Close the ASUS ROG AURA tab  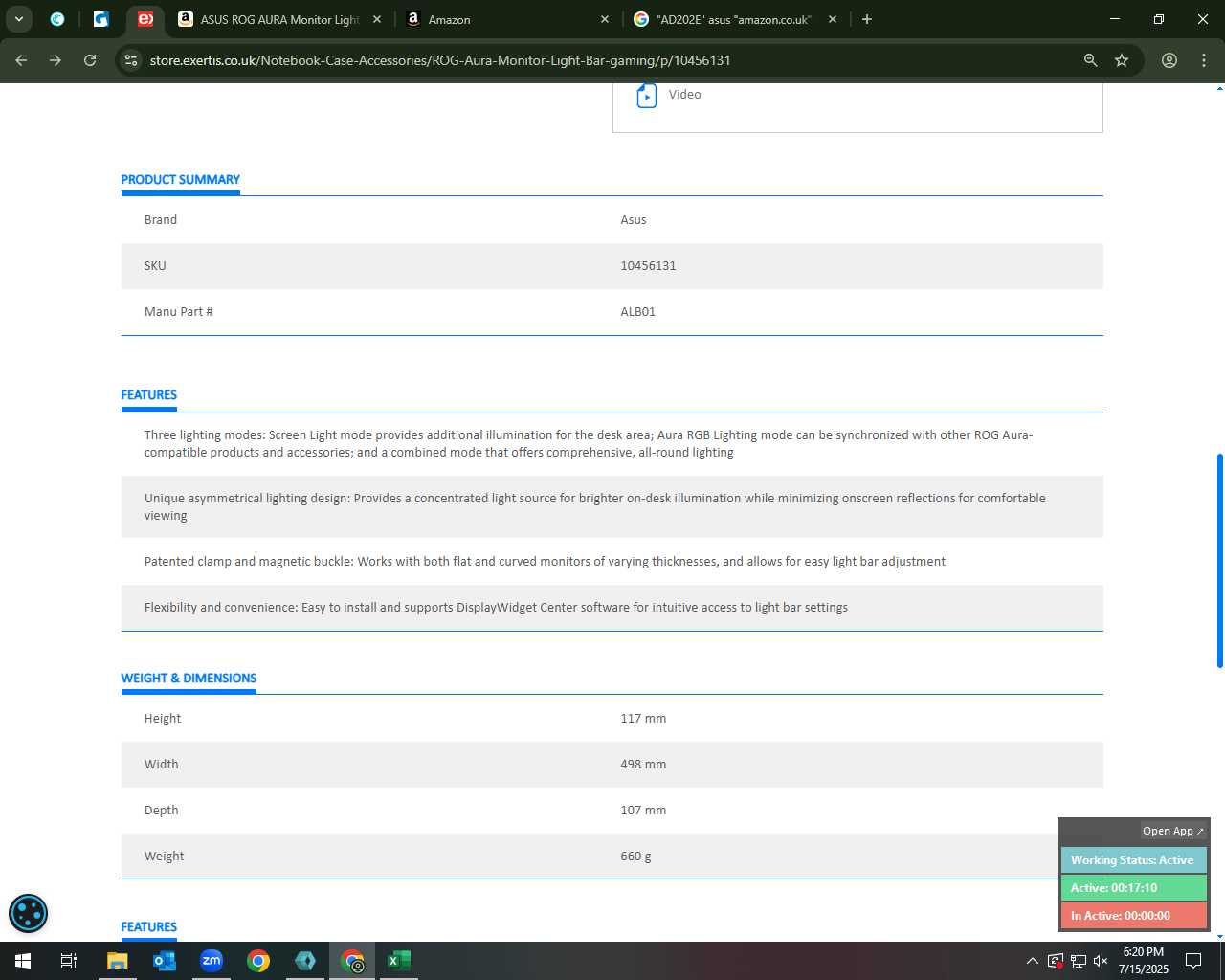[x=377, y=19]
